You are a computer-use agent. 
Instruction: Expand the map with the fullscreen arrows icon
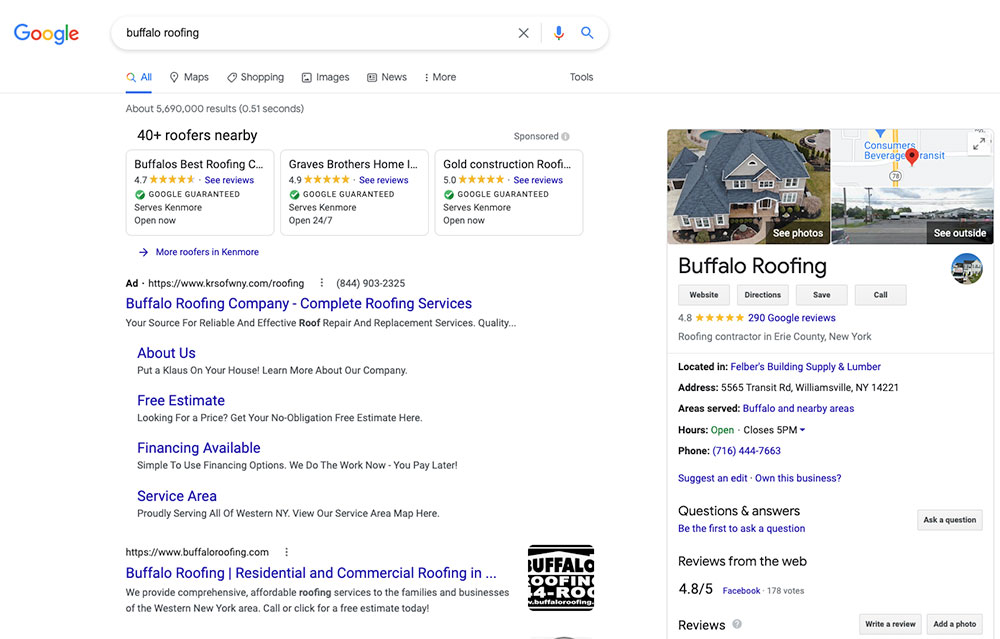tap(979, 145)
